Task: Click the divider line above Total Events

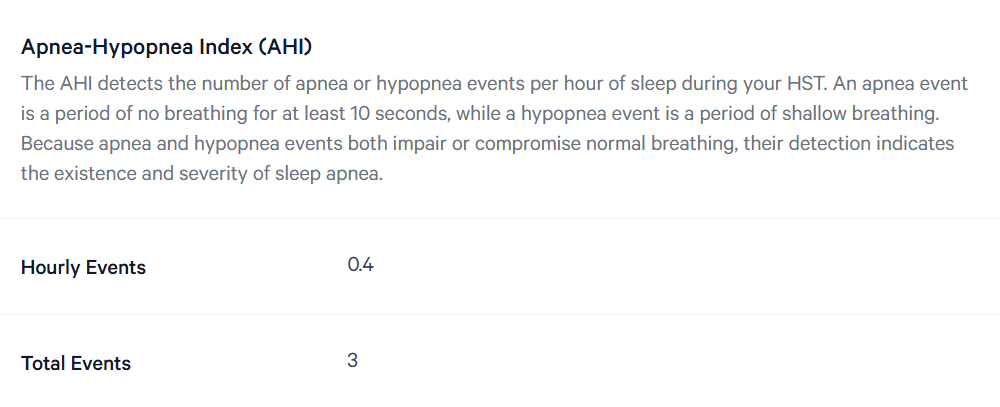Action: click(x=500, y=314)
